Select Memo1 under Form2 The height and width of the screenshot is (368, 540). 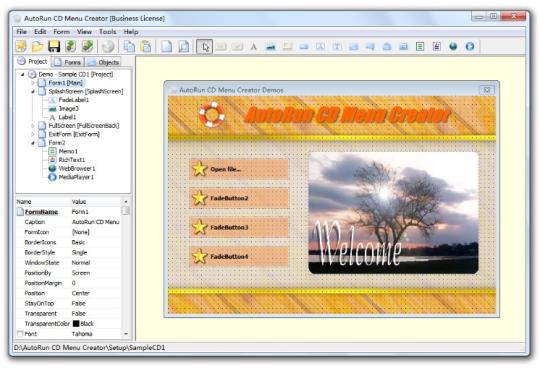[x=68, y=151]
